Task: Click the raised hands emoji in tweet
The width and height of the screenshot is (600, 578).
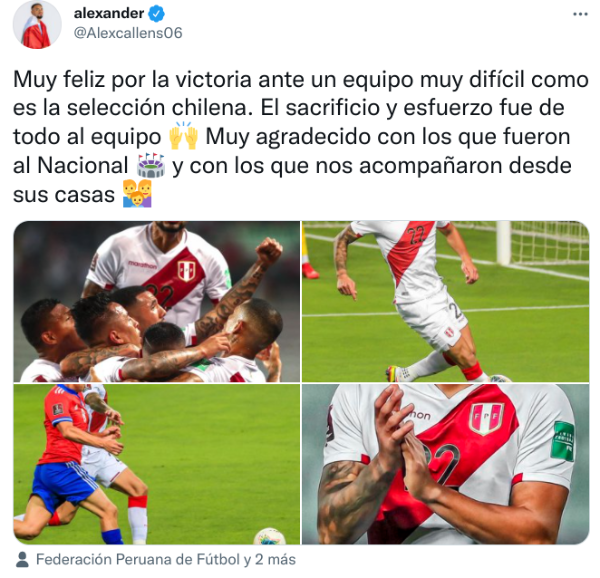Action: [183, 136]
